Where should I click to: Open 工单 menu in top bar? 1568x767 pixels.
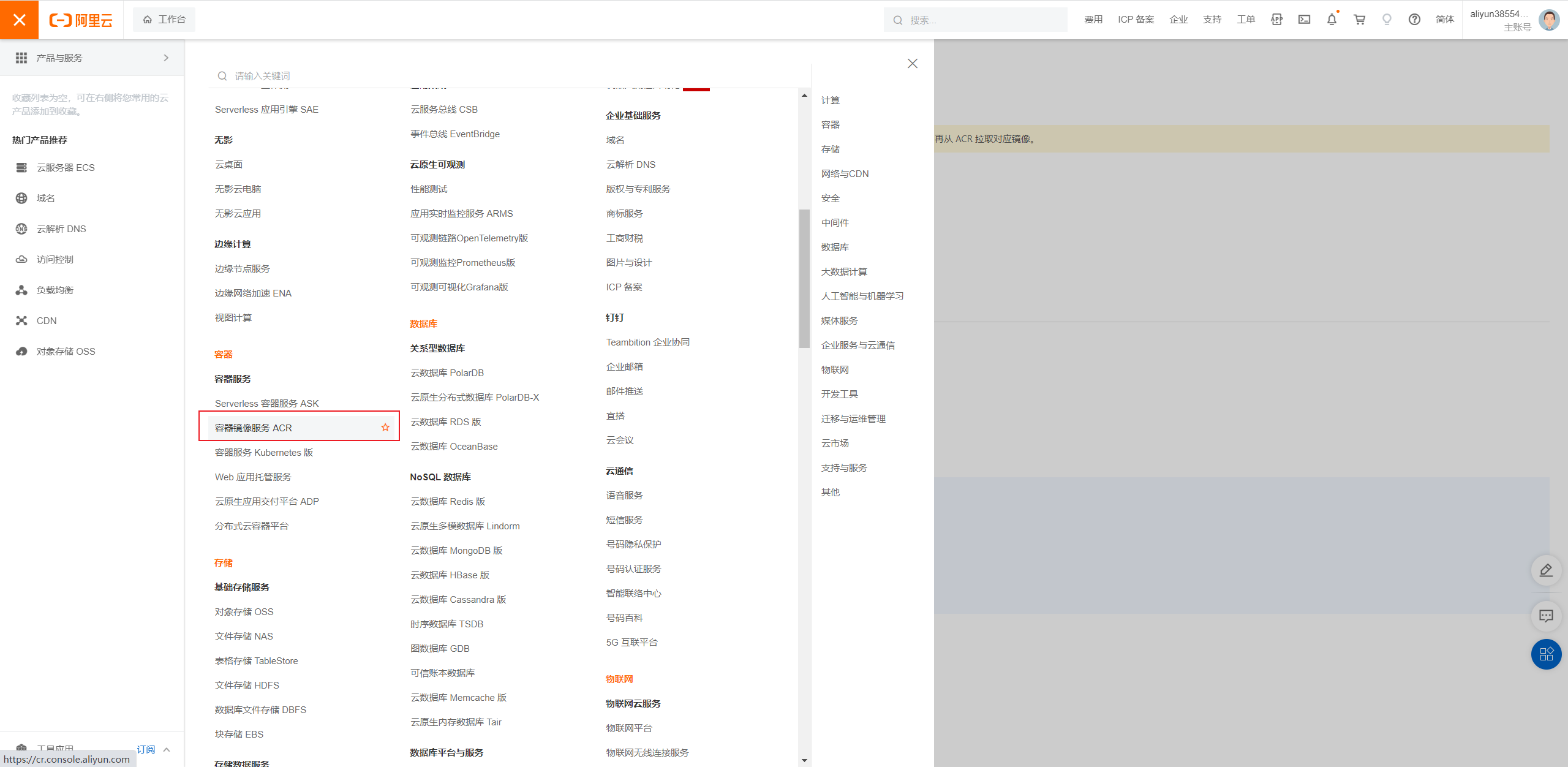pos(1246,20)
